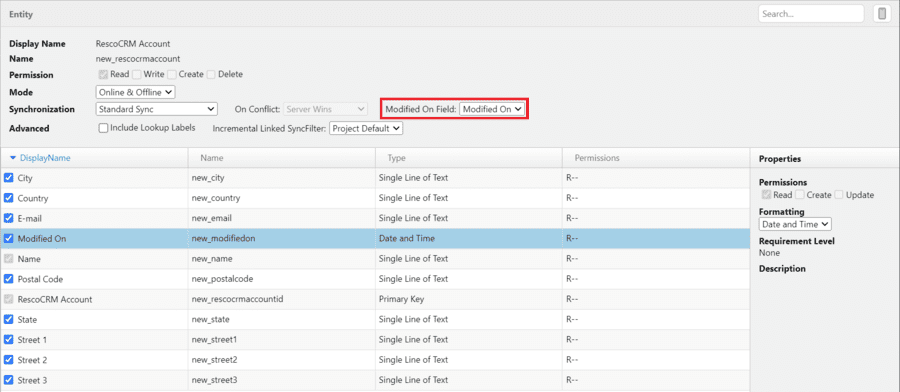
Task: Open the Mode dropdown
Action: 135,92
